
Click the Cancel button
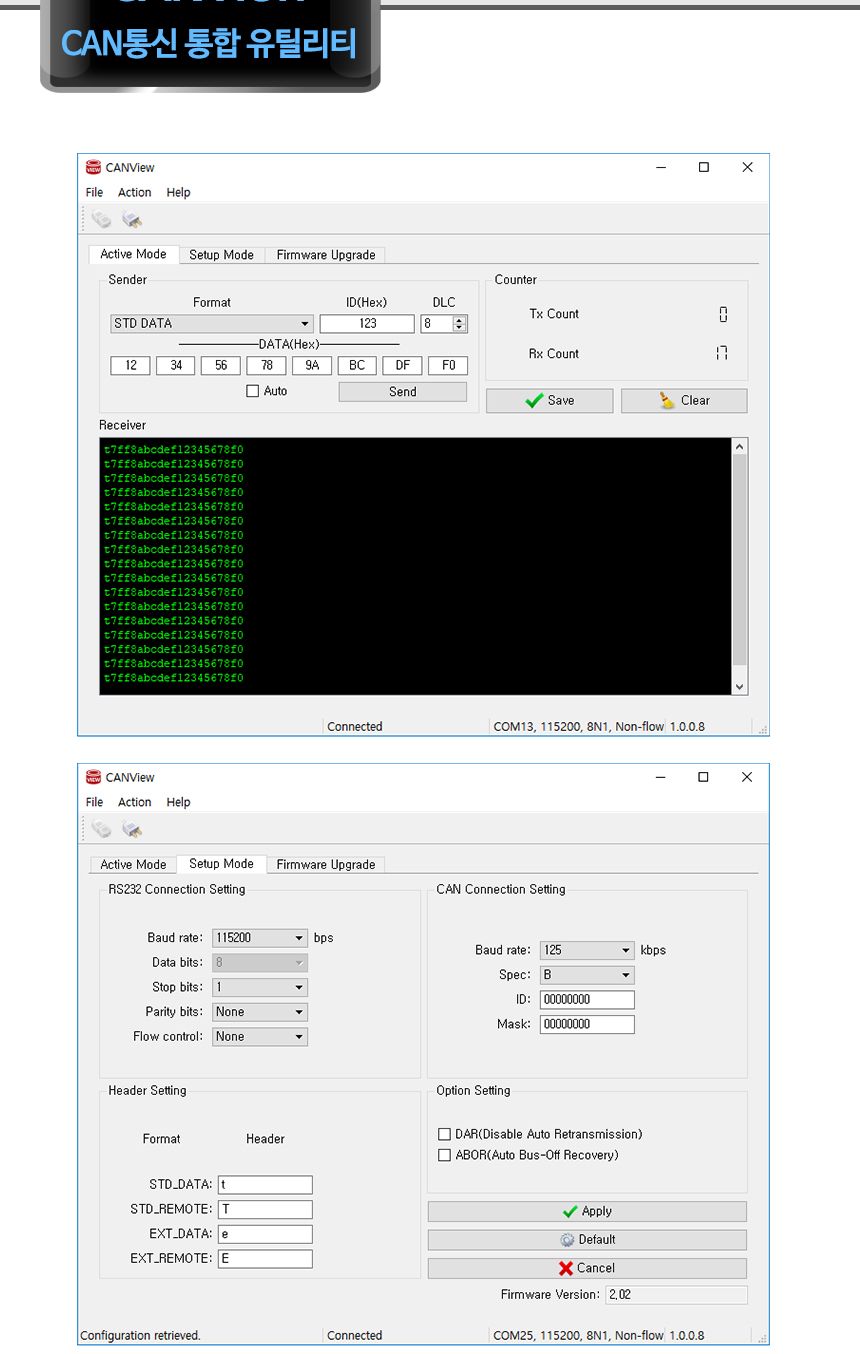pos(587,1268)
